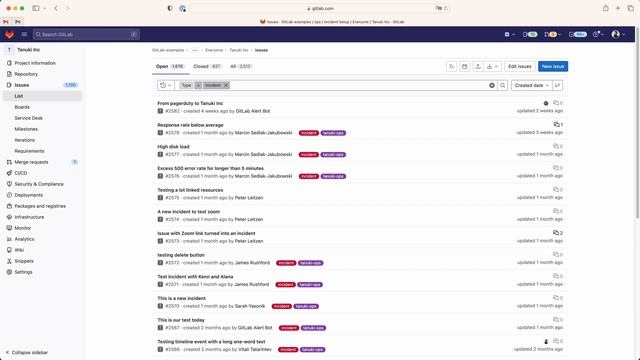Go back in Safari
This screenshot has width=640, height=360.
[56, 8]
